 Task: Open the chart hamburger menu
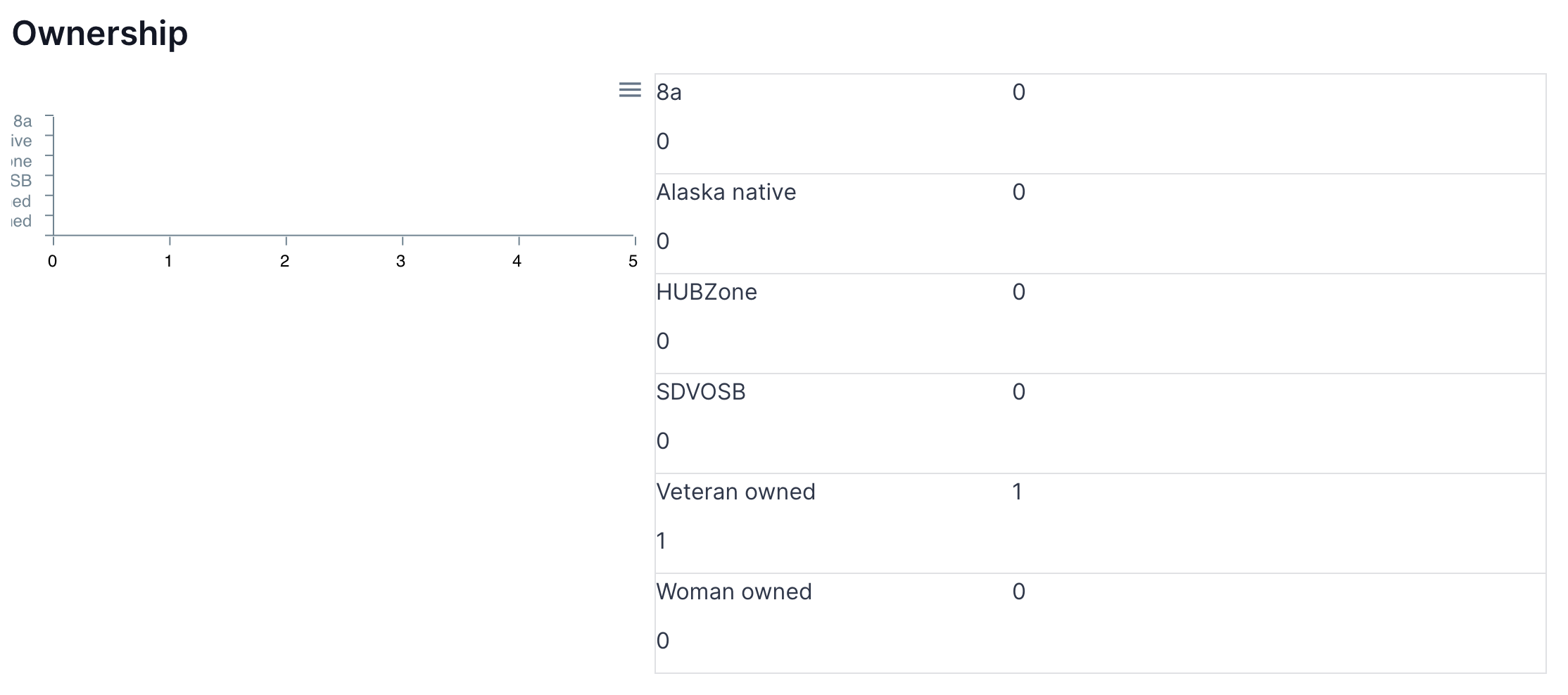point(630,90)
